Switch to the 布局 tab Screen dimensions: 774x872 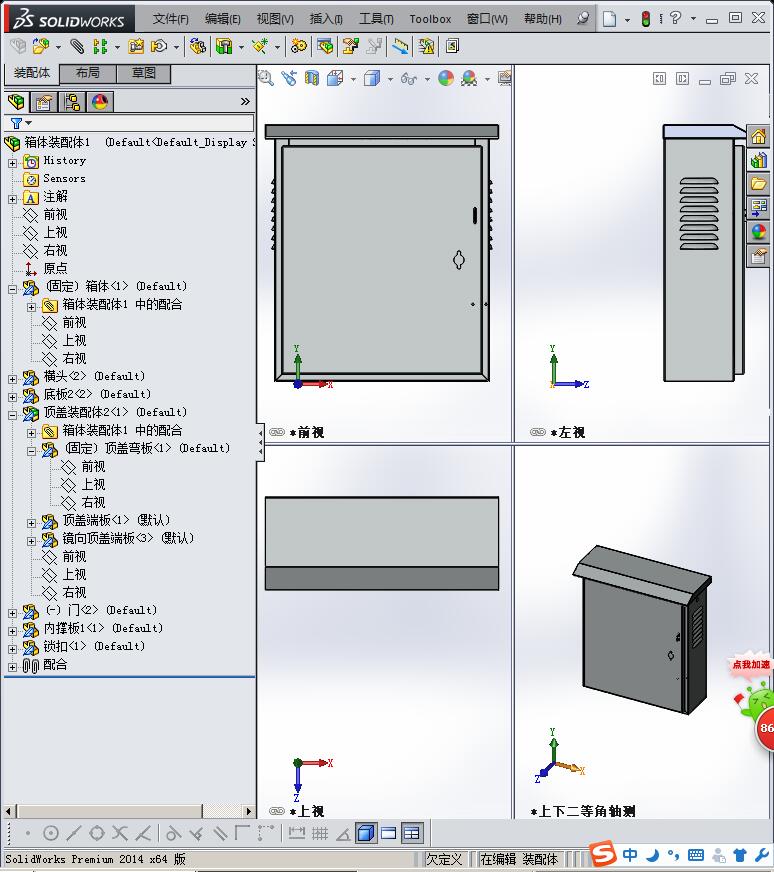tap(87, 73)
